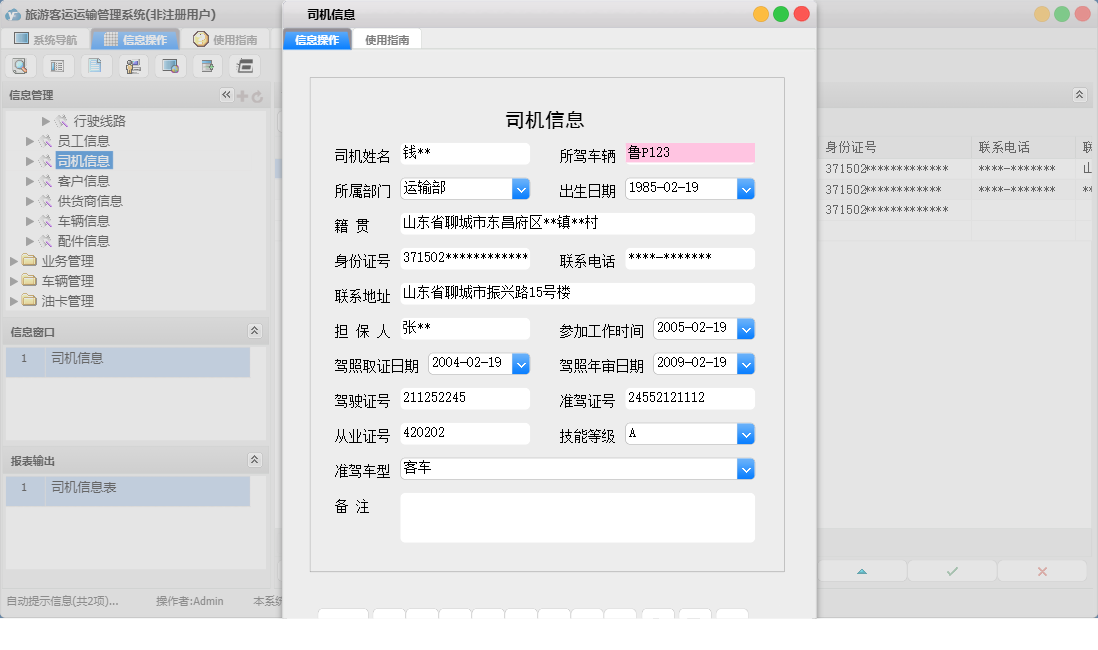Image resolution: width=1098 pixels, height=650 pixels.
Task: Click the monitor-with-globe toolbar icon
Action: pos(170,65)
